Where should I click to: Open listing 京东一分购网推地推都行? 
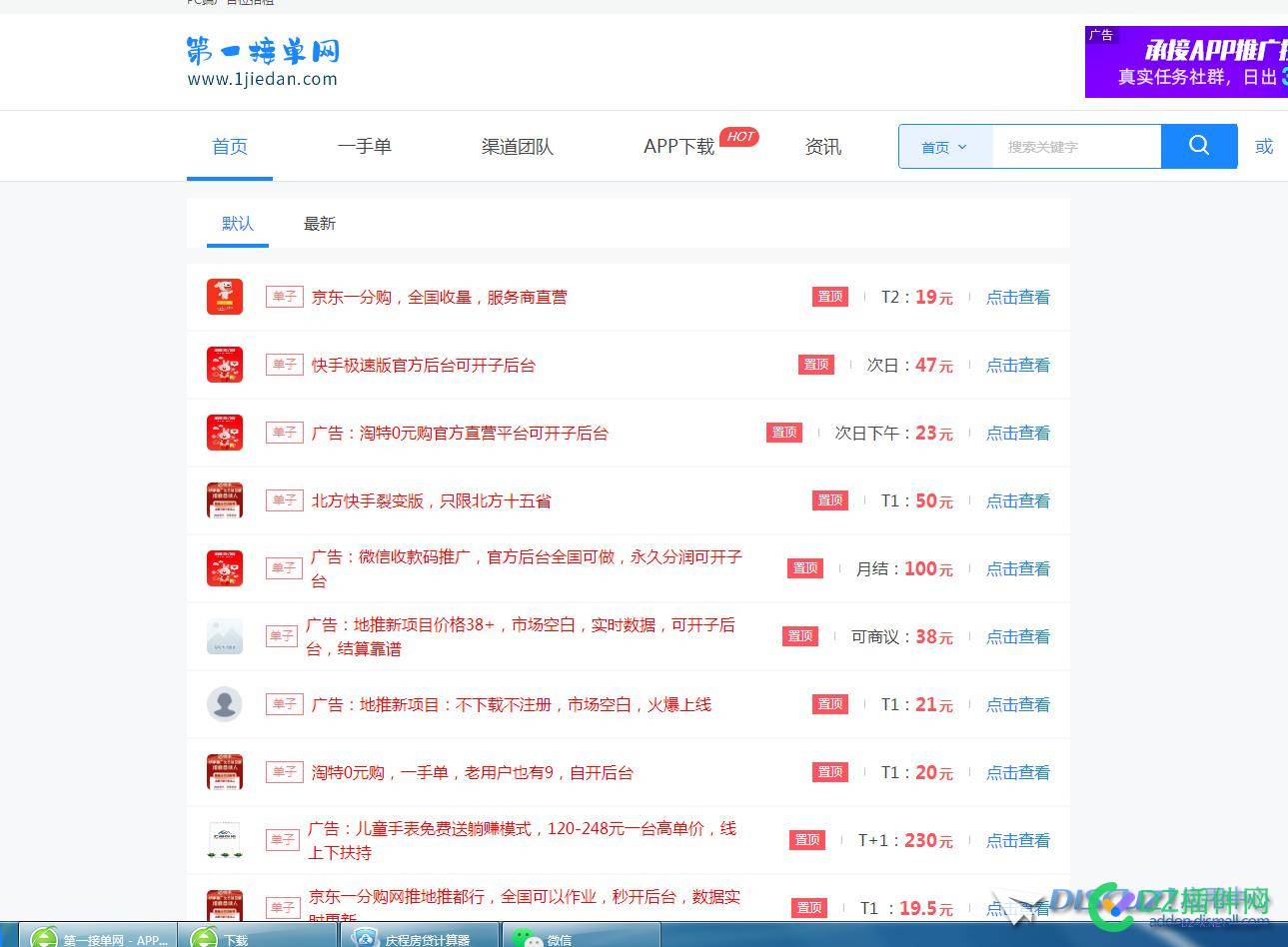pos(525,904)
